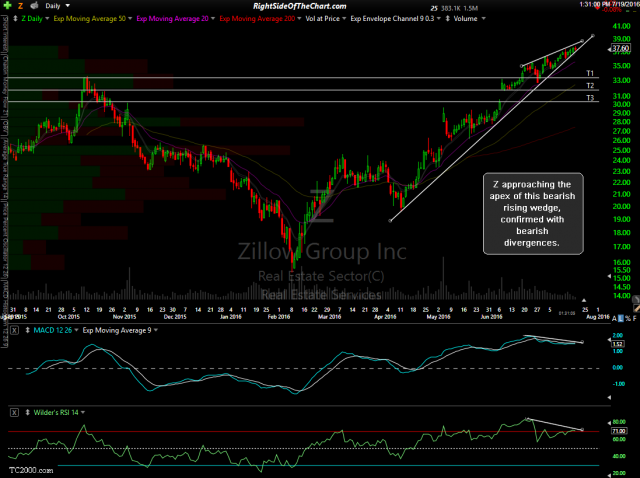
Task: Open Exp Moving Average 20 dropdown arrow
Action: tap(213, 18)
